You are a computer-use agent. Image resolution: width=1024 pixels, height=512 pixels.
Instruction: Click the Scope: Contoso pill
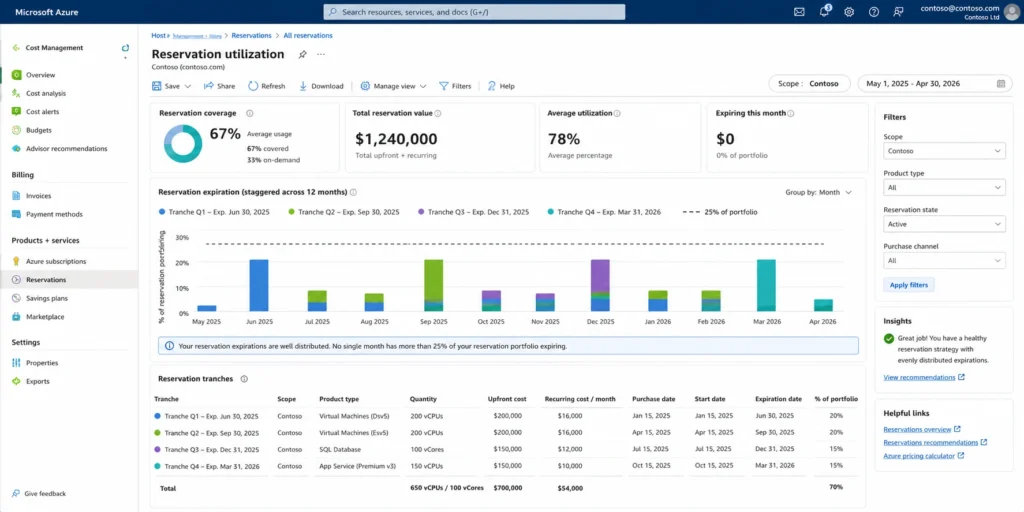[x=810, y=84]
